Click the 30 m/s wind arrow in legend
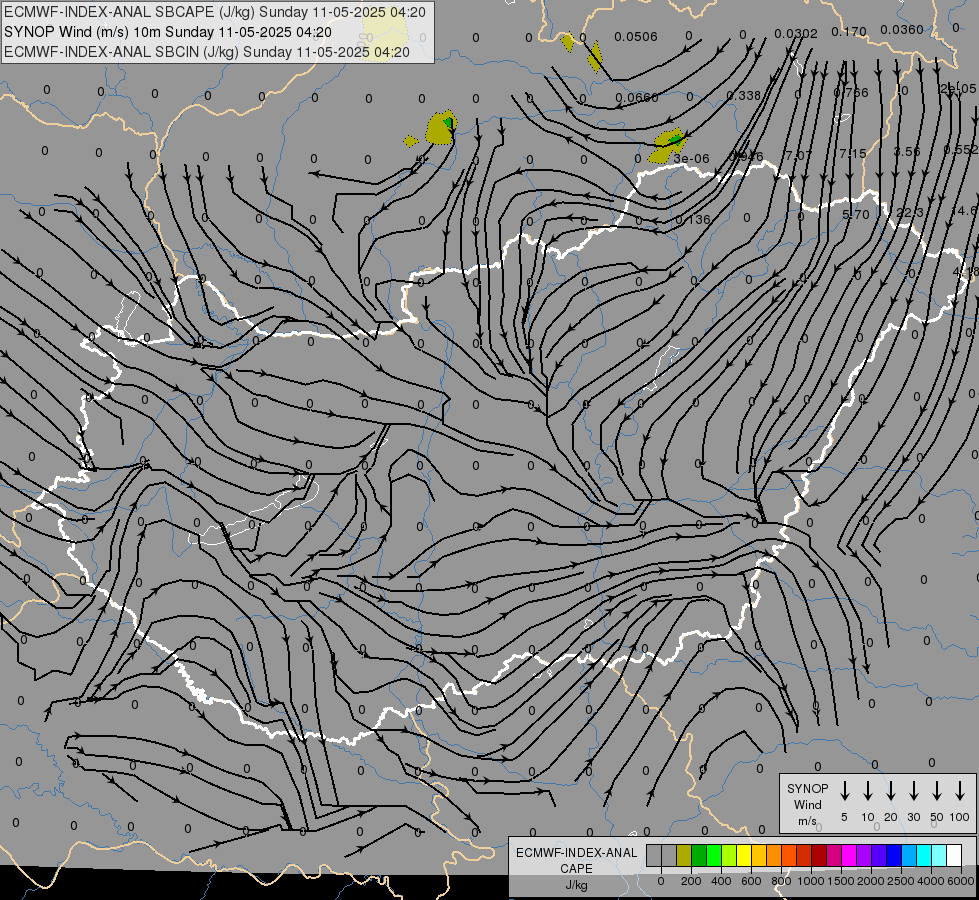 913,790
